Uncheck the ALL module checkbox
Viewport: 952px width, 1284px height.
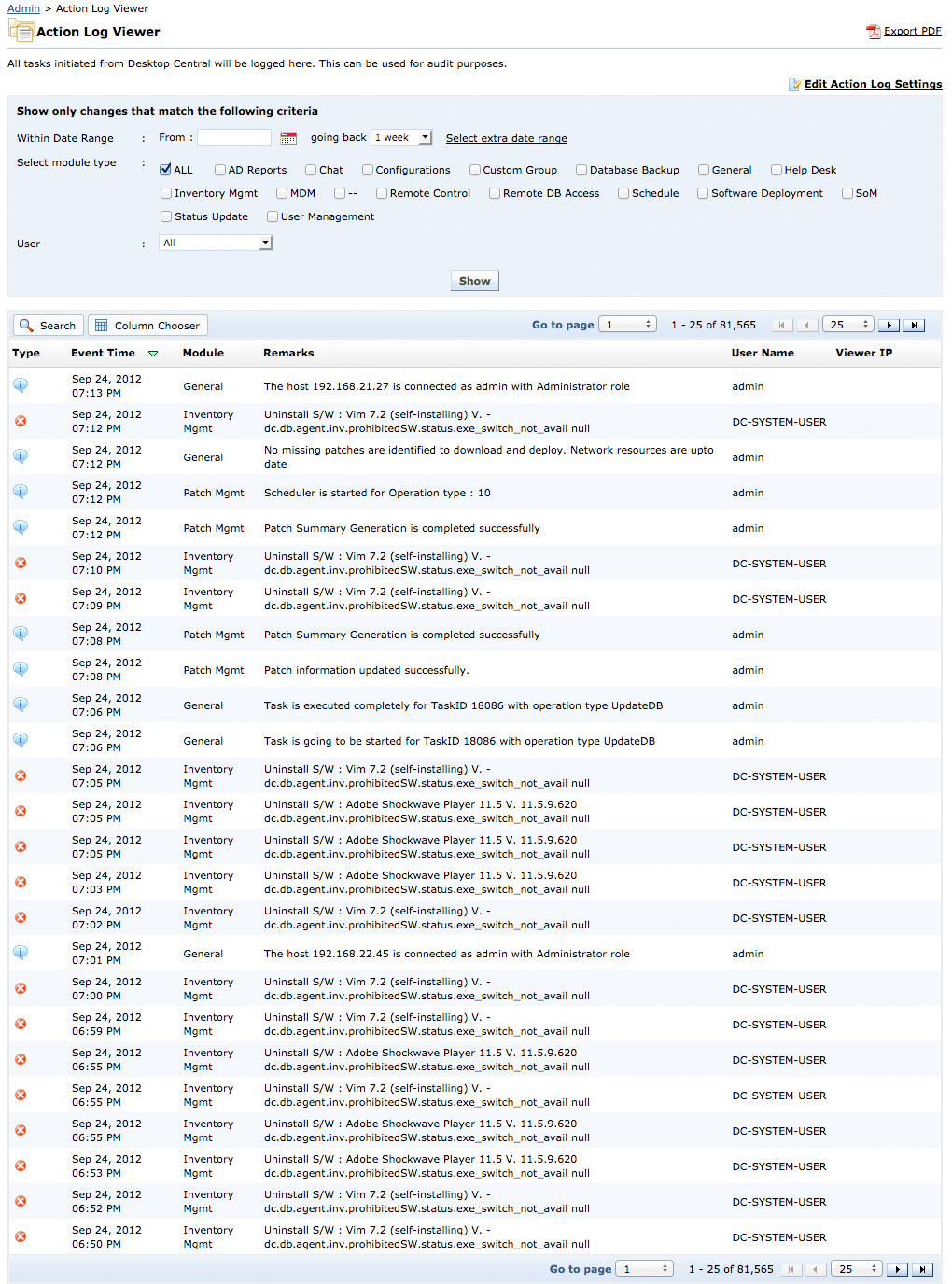(165, 170)
